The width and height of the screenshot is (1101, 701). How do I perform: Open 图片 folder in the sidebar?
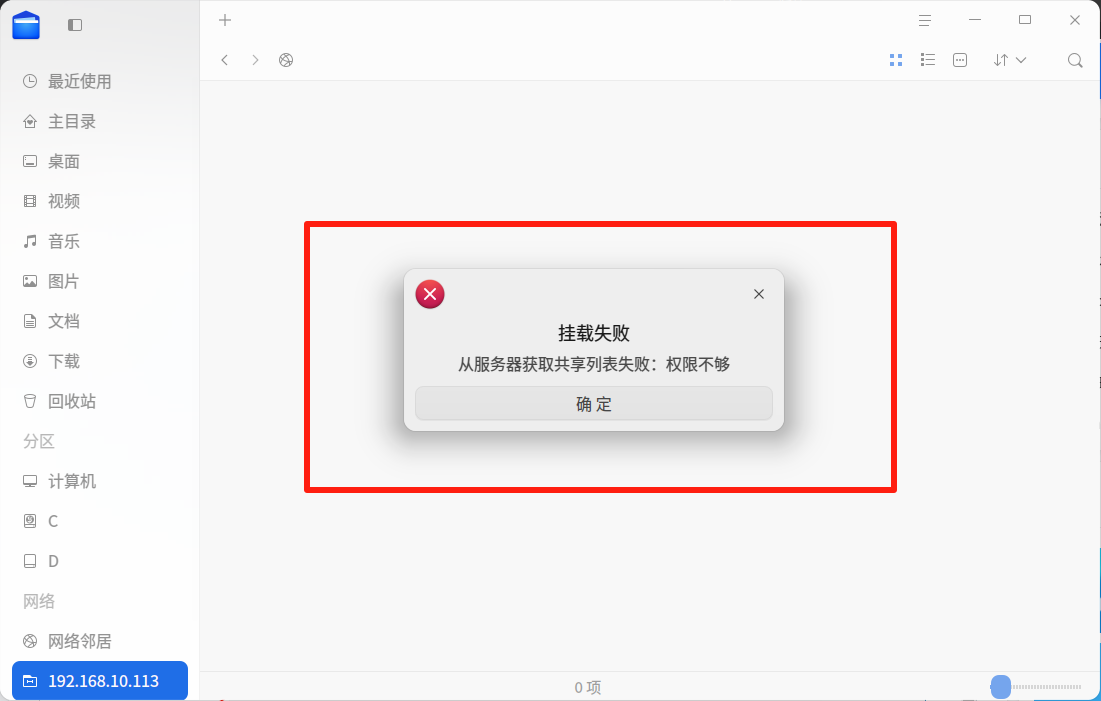[100, 282]
